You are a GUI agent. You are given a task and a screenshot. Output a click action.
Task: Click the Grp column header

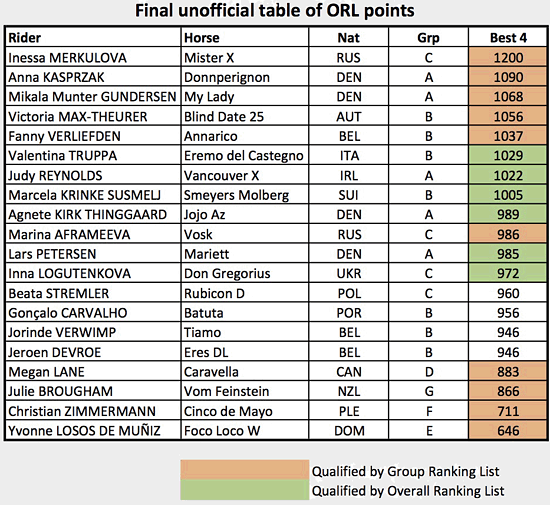(x=428, y=37)
